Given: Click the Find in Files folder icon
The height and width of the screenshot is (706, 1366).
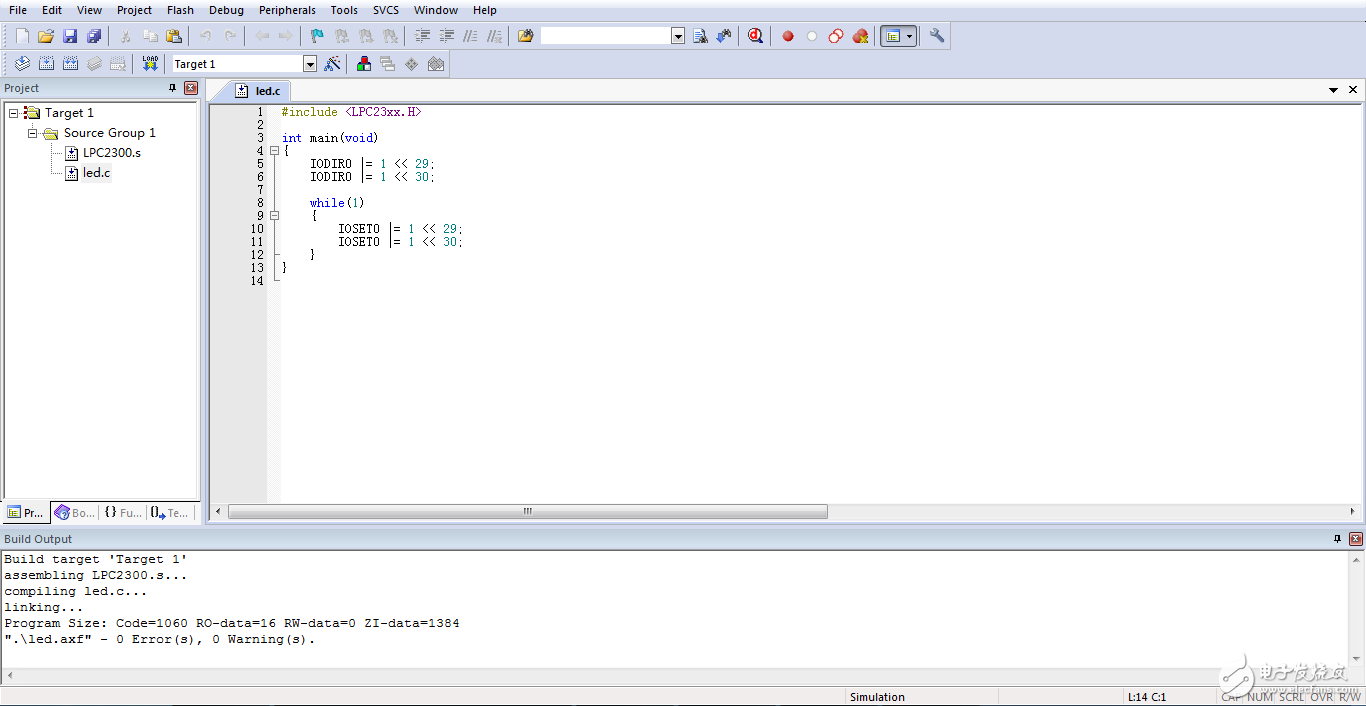Looking at the screenshot, I should click(x=525, y=36).
